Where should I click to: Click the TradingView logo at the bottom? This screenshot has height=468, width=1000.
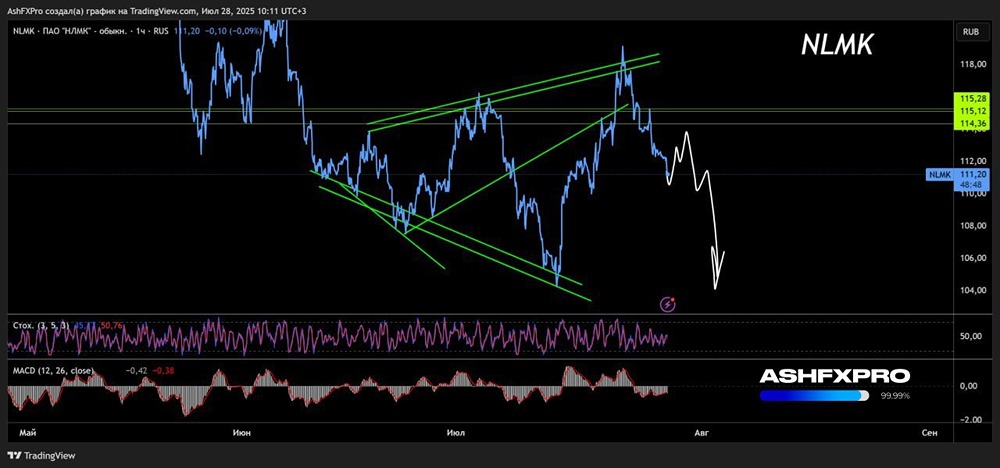(41, 455)
